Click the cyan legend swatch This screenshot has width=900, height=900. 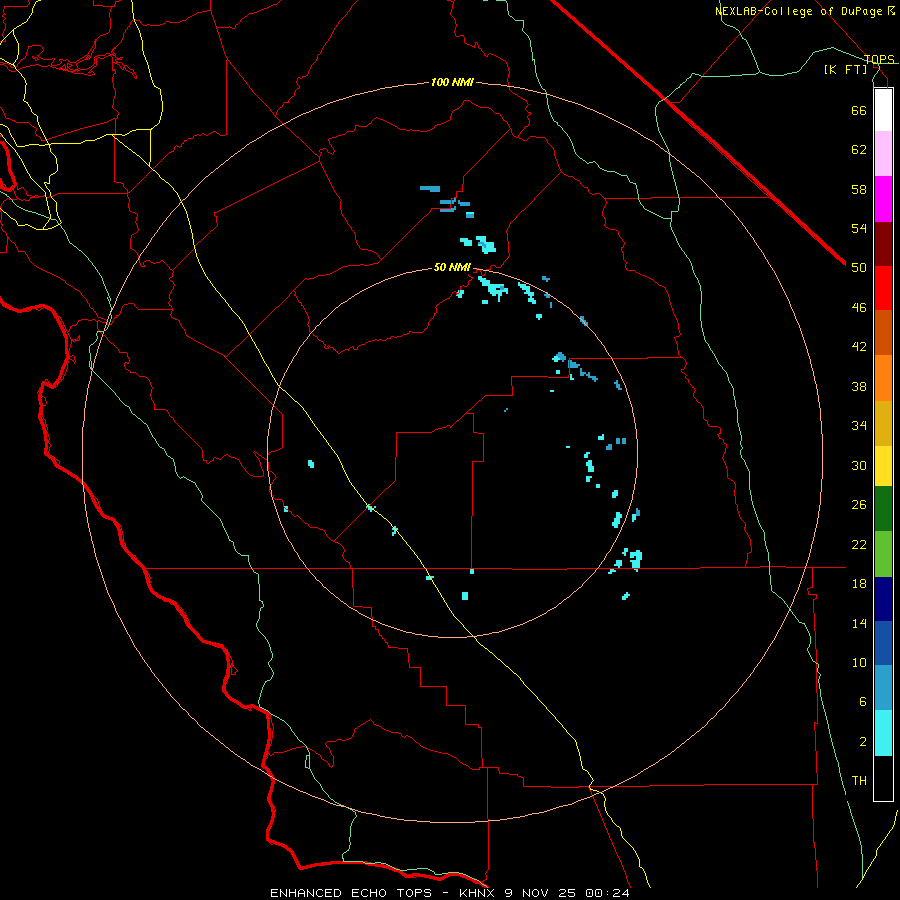(883, 733)
